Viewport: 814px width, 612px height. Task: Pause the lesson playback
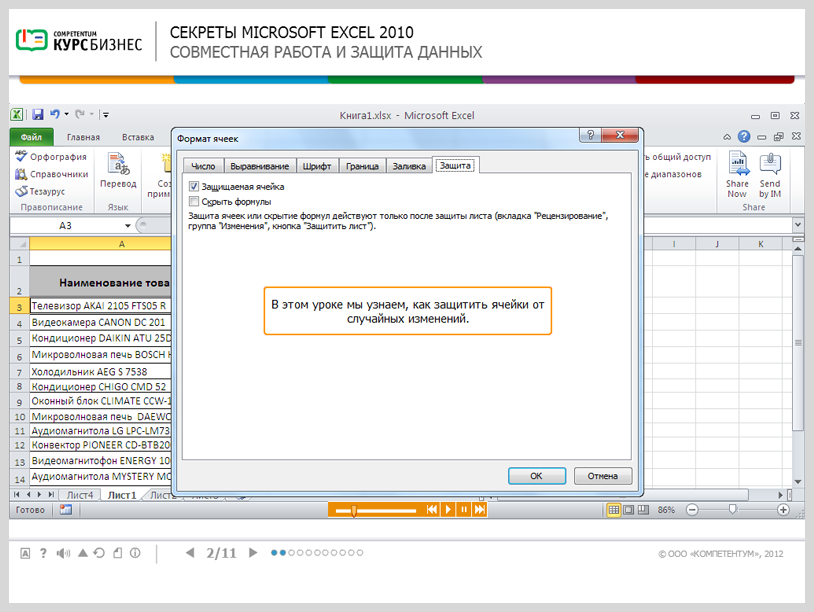[464, 510]
